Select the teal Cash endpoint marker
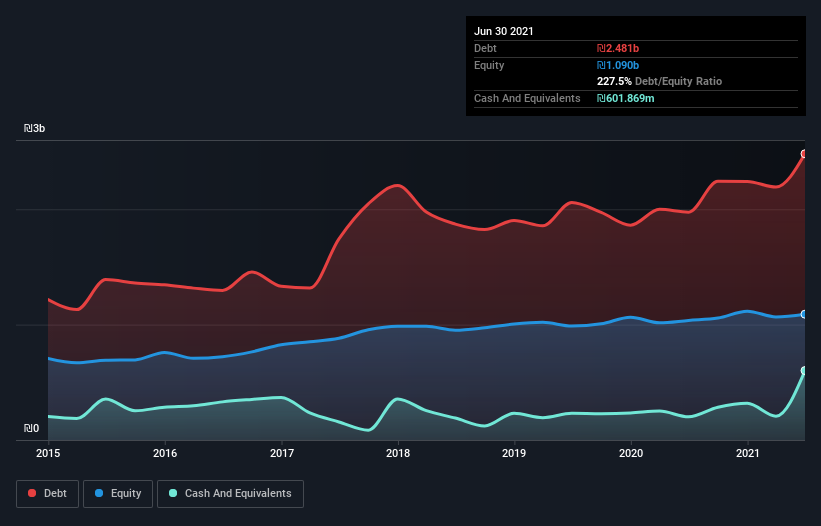 pyautogui.click(x=804, y=371)
